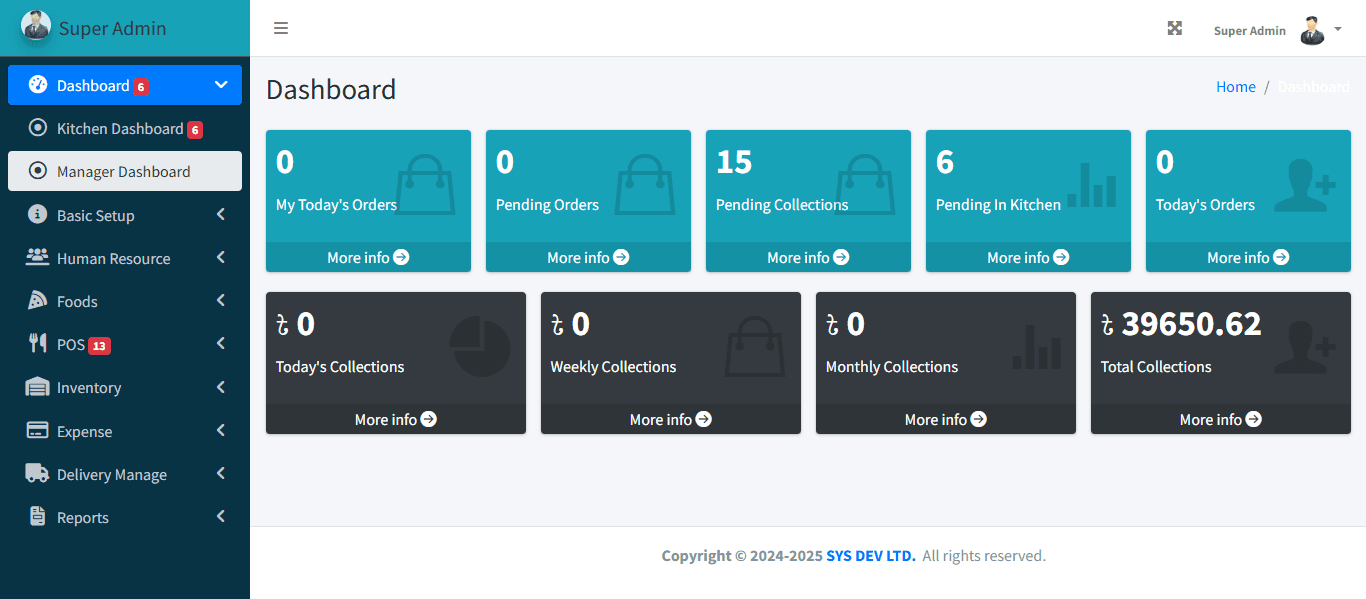This screenshot has width=1366, height=599.
Task: Click the Reports document icon
Action: pyautogui.click(x=38, y=517)
